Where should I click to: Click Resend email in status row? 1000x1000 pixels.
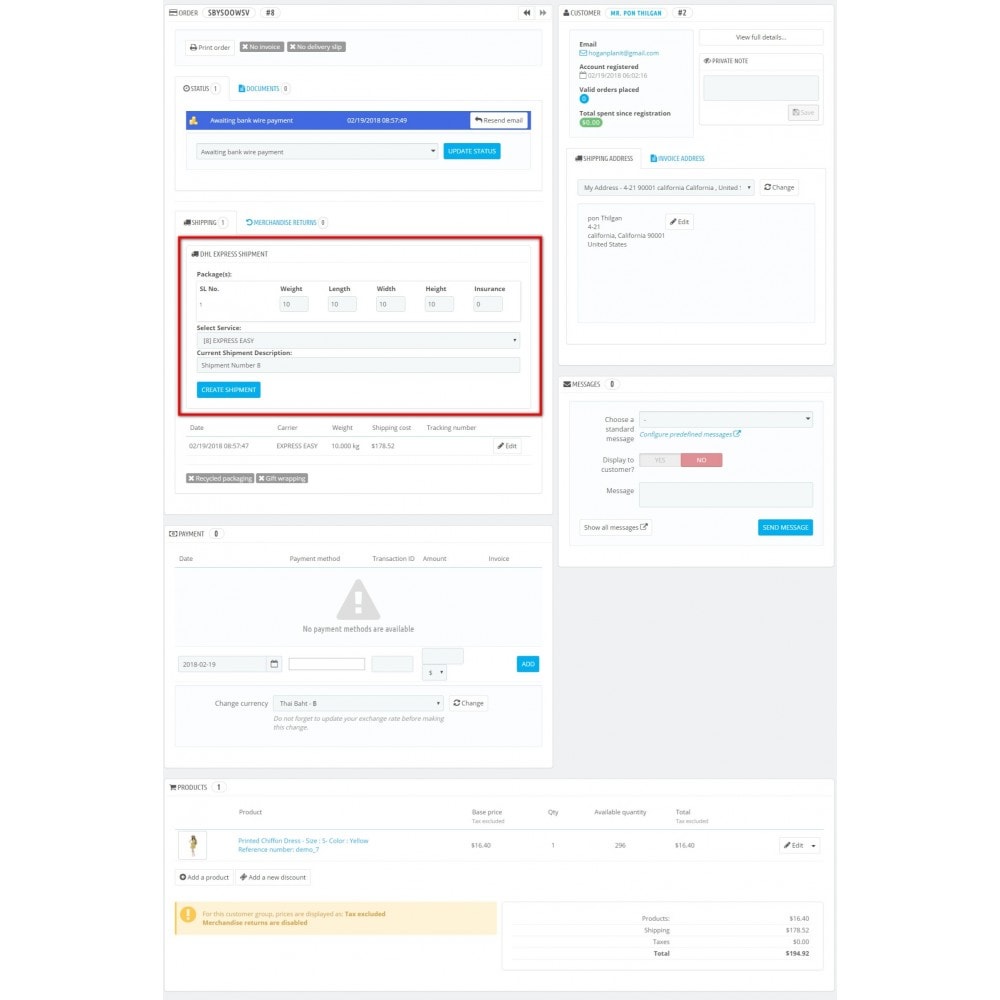tap(499, 120)
